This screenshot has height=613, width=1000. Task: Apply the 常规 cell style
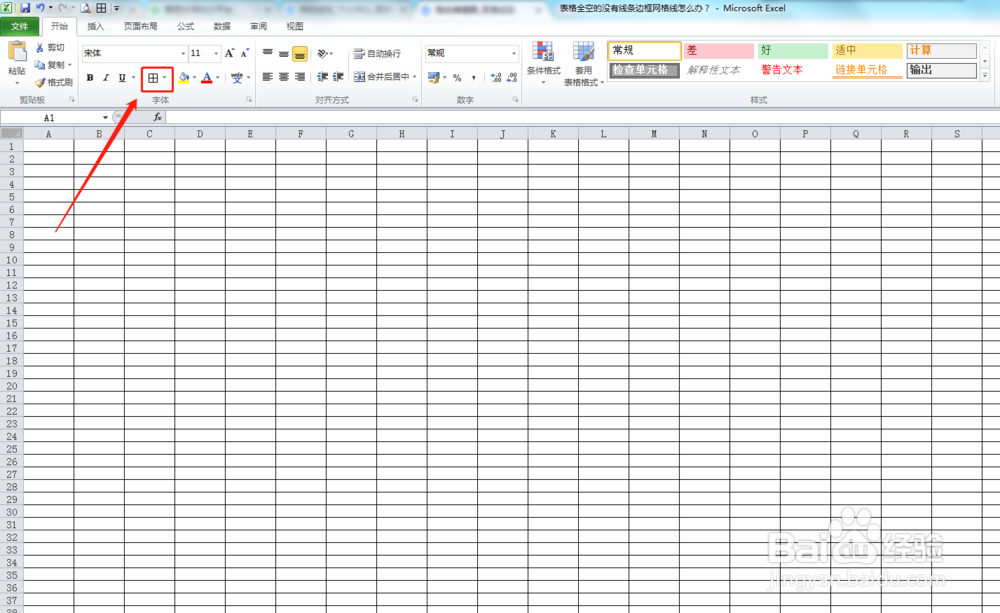pyautogui.click(x=644, y=50)
